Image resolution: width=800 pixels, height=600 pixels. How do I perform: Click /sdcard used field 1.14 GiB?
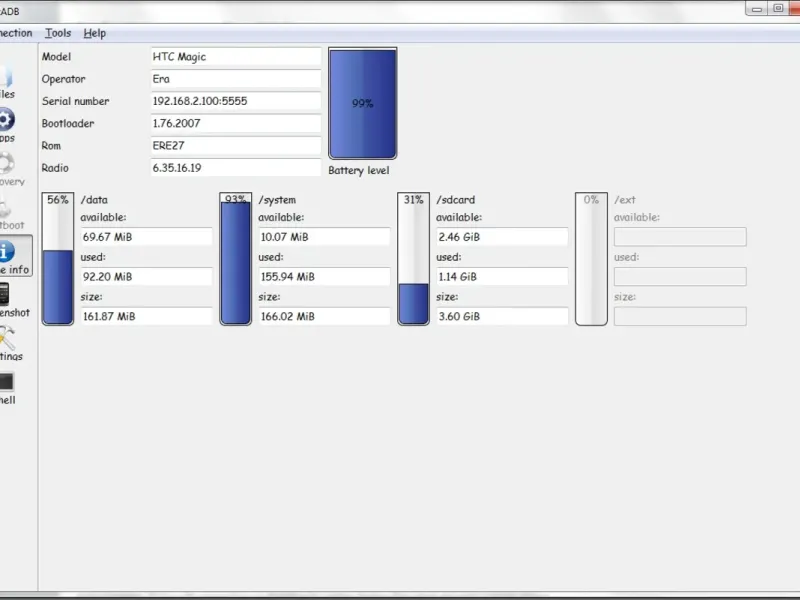pyautogui.click(x=502, y=277)
